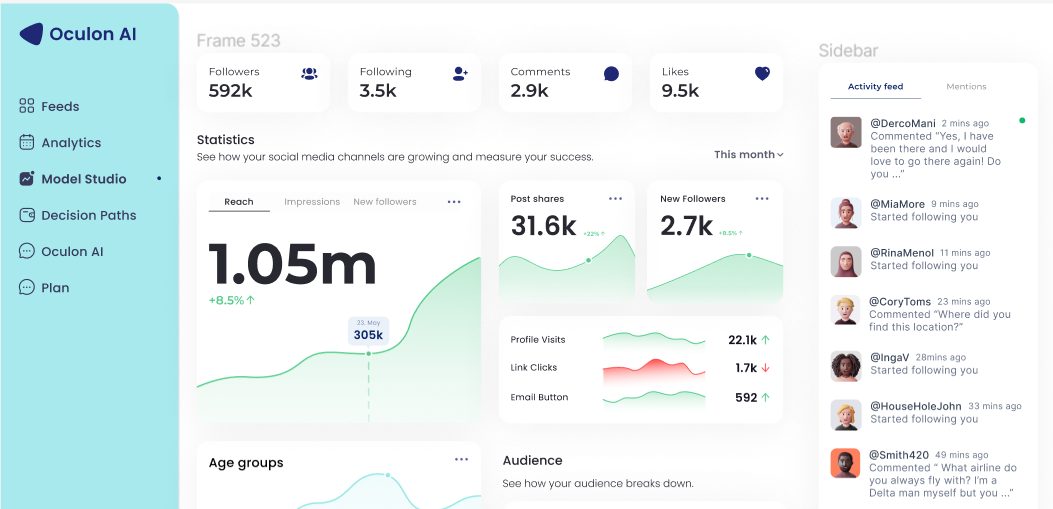Open the Plan menu item
Image resolution: width=1053 pixels, height=509 pixels.
(55, 288)
